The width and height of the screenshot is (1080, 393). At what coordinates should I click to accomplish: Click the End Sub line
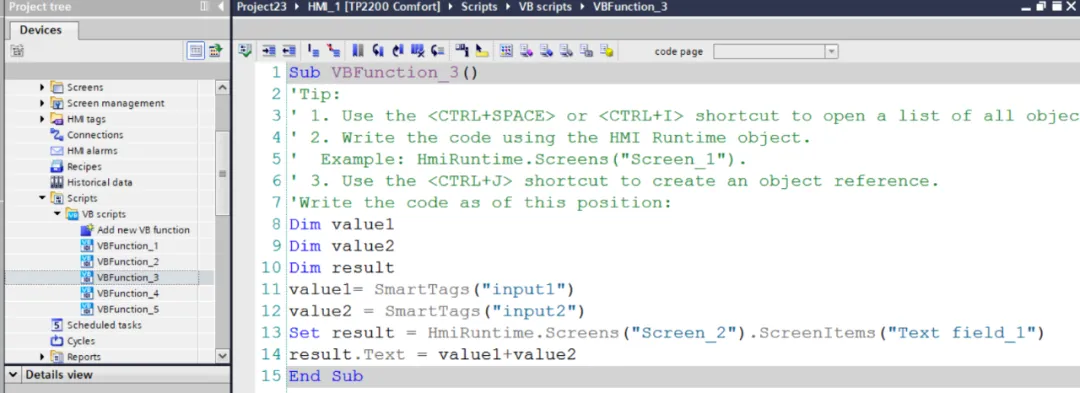(325, 376)
